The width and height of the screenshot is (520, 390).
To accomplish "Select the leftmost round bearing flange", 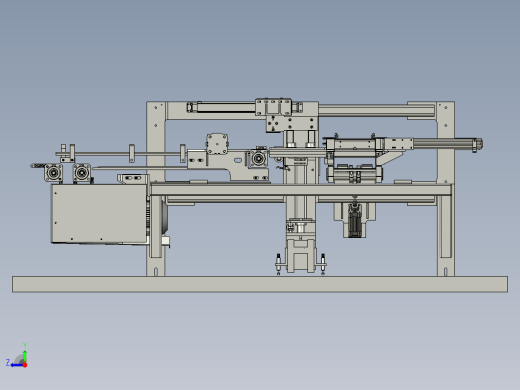I will point(53,173).
